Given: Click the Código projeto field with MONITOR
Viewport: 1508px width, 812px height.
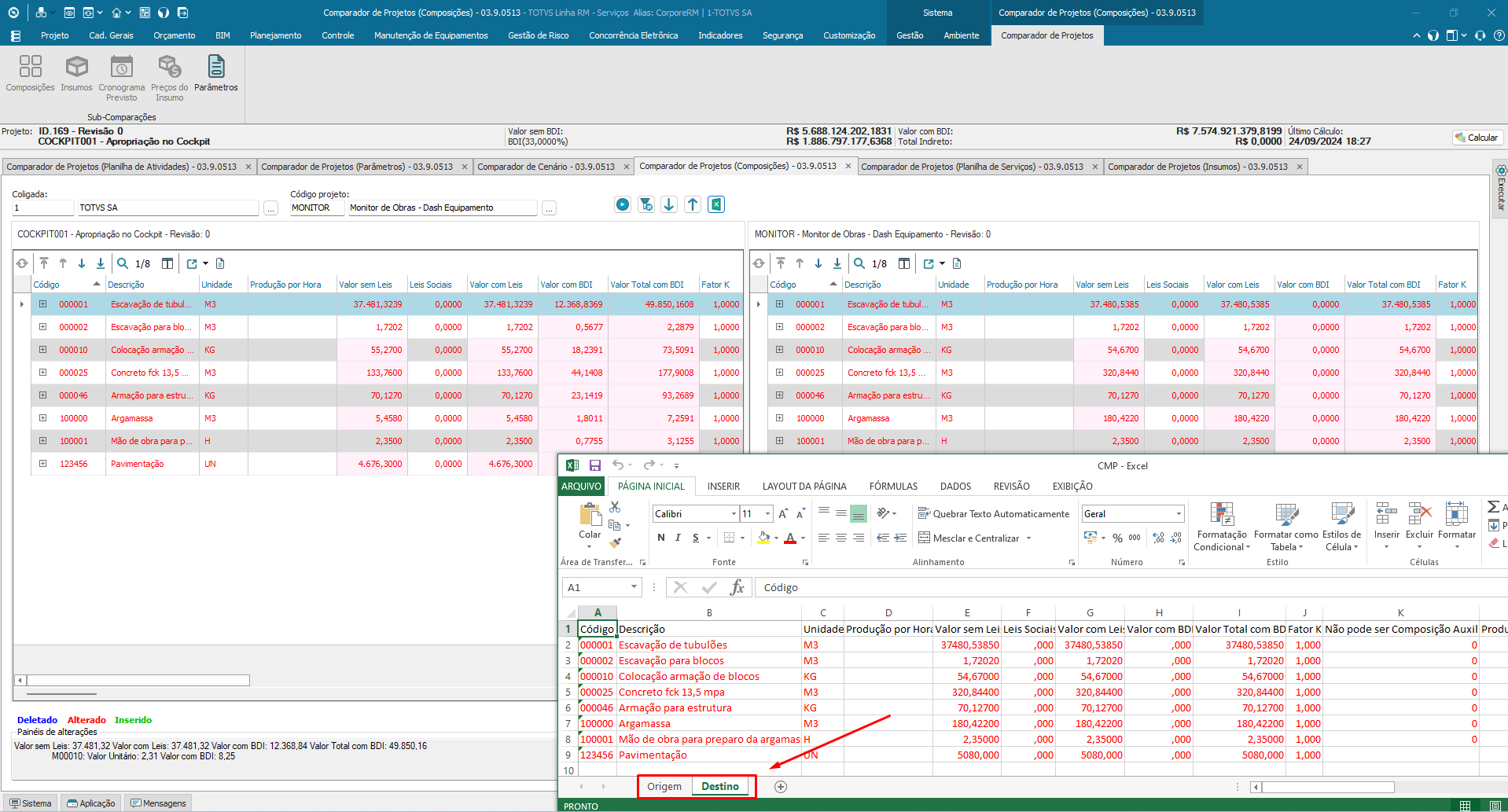Looking at the screenshot, I should (316, 208).
